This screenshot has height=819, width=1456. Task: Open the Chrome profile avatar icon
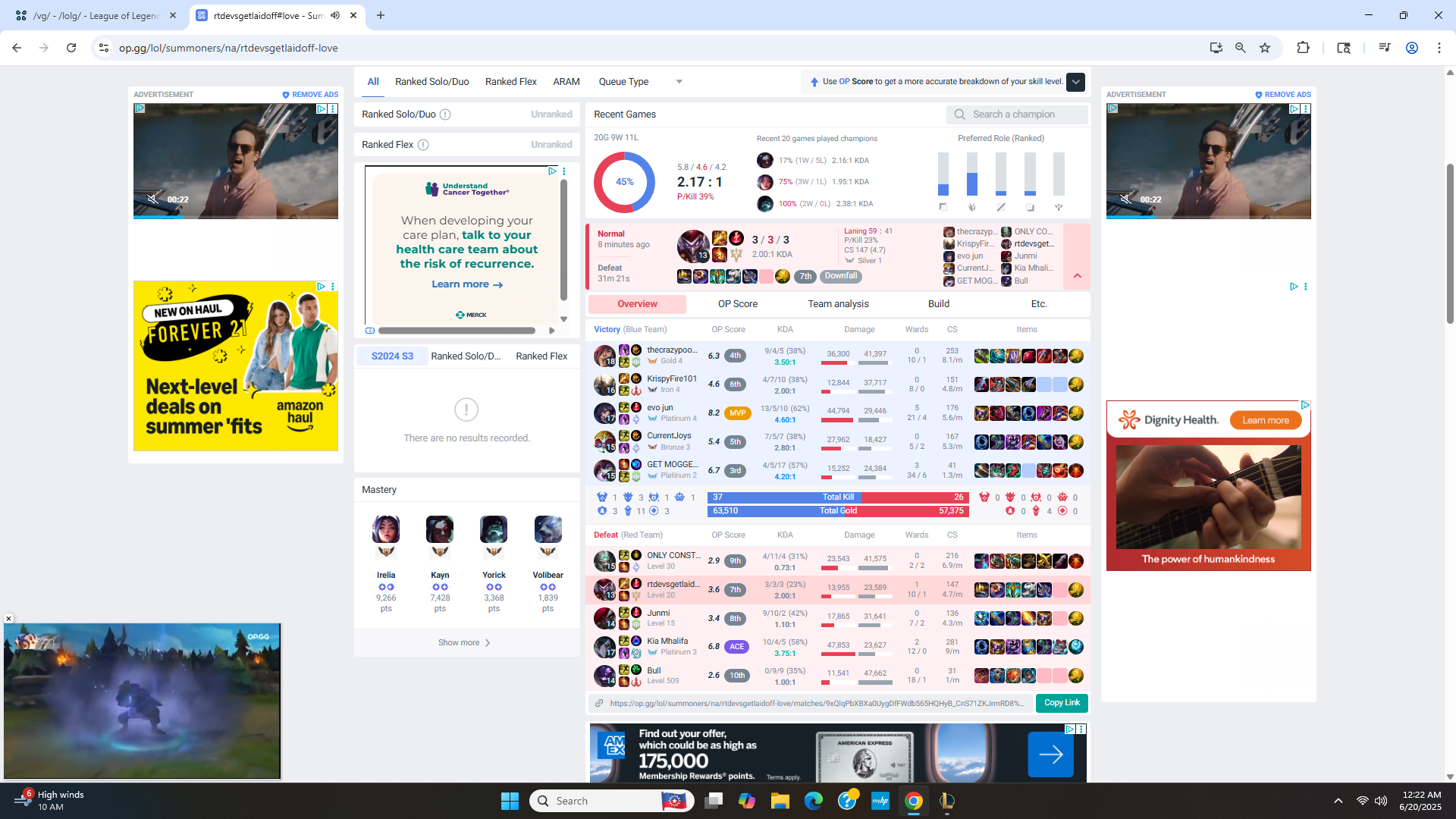pos(1412,48)
